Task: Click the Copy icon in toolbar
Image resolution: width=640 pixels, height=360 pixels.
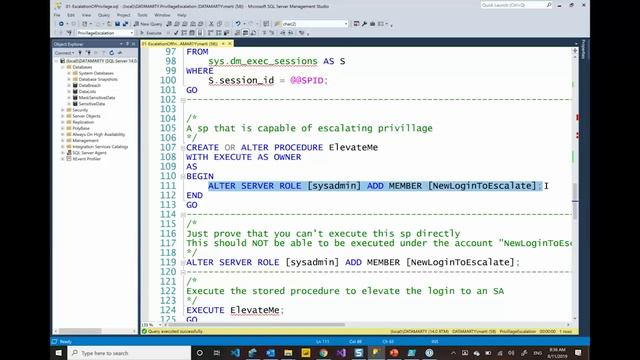Action: (219, 24)
